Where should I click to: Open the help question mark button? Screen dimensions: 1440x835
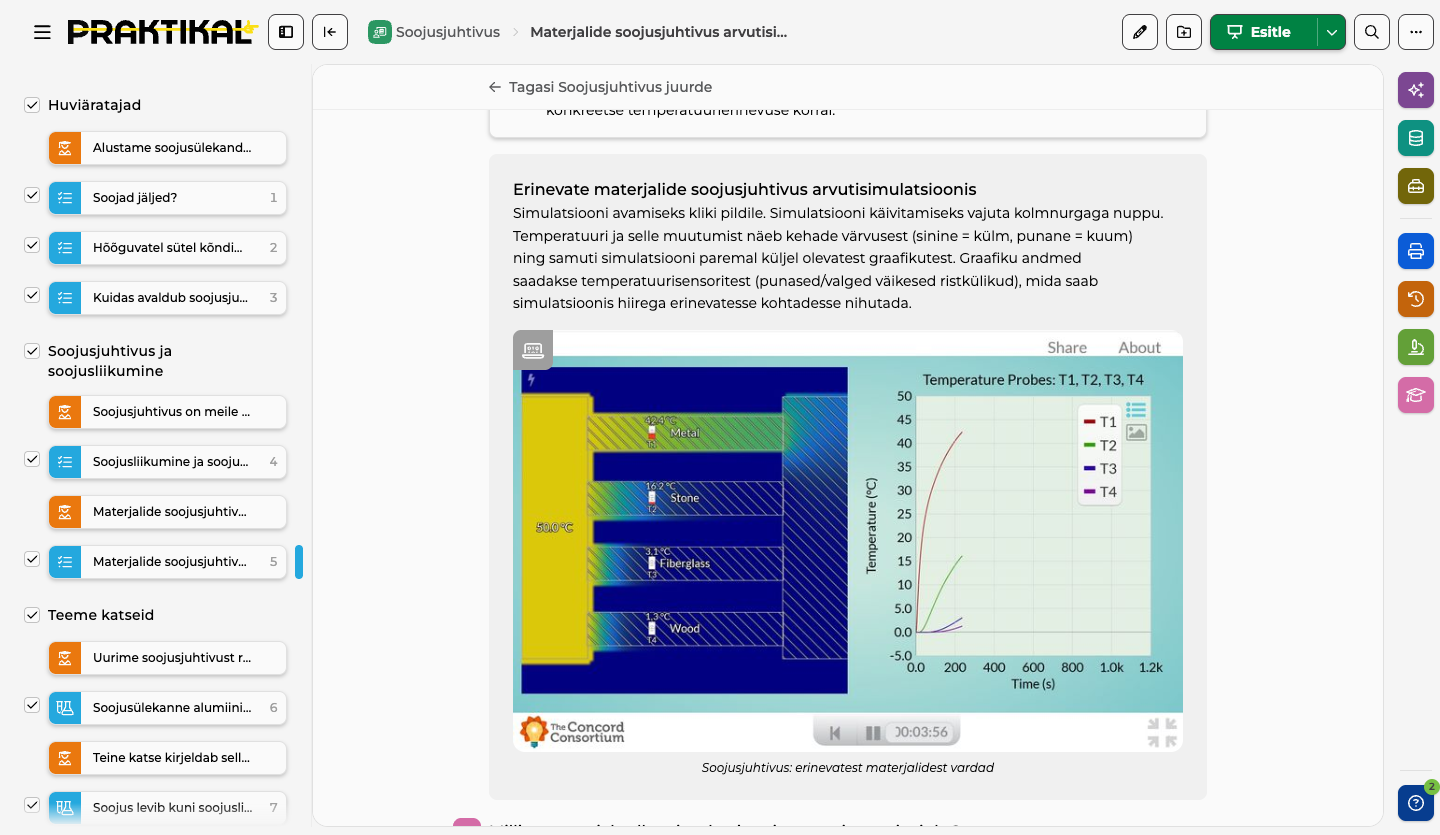(1416, 803)
